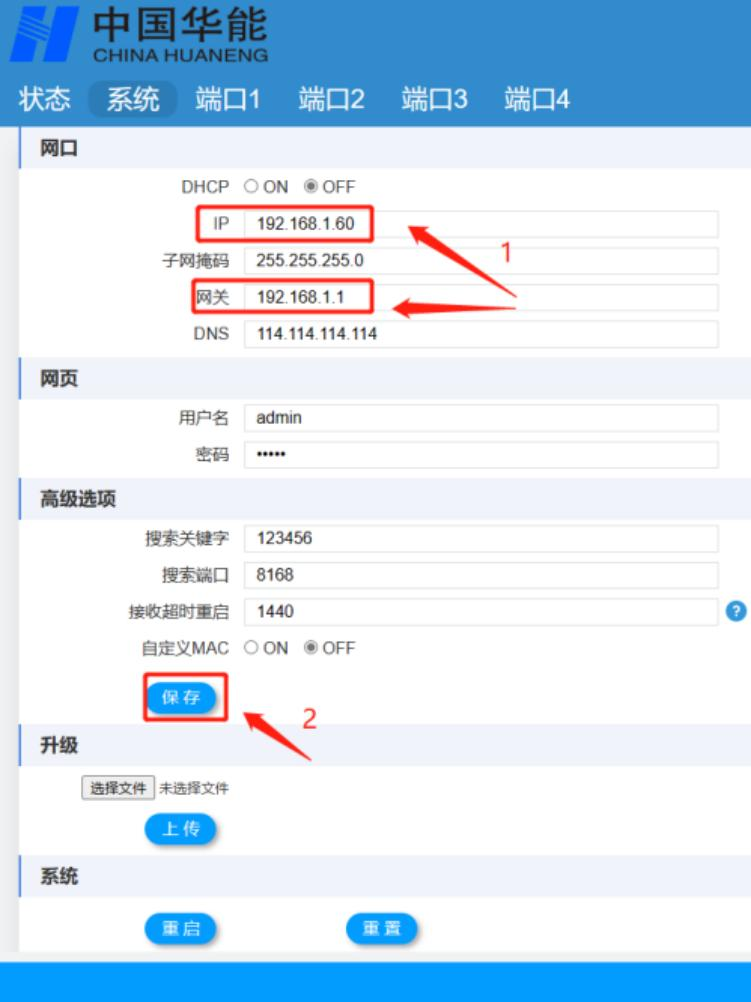Click the 网关 gateway input field
The width and height of the screenshot is (751, 1002).
tap(480, 298)
